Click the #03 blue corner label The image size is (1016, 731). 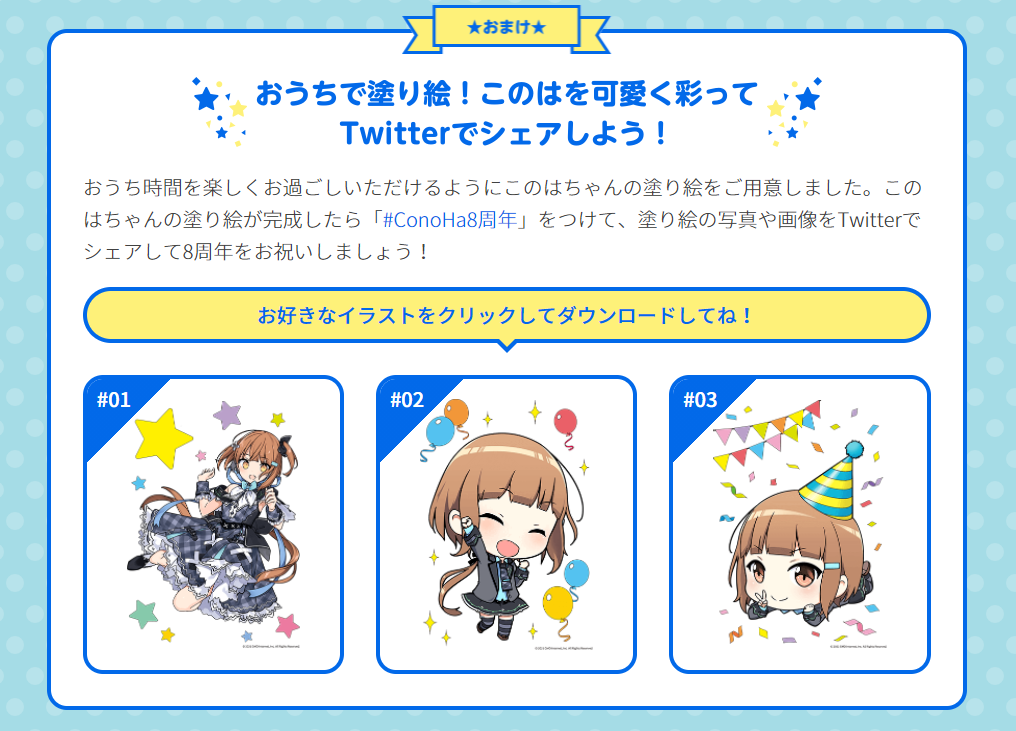coord(700,400)
